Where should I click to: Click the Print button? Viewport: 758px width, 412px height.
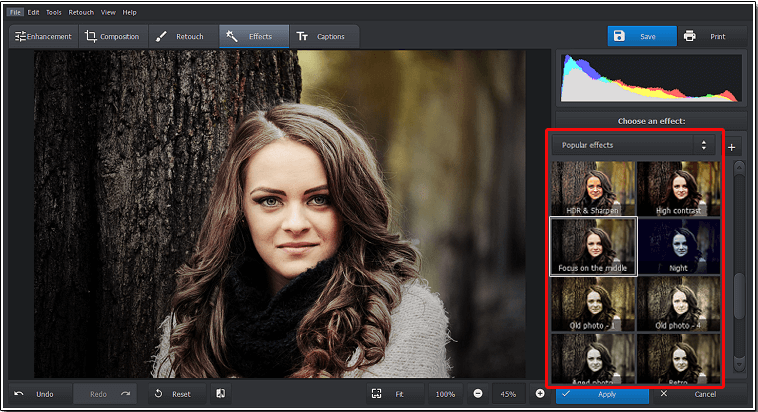tap(713, 36)
